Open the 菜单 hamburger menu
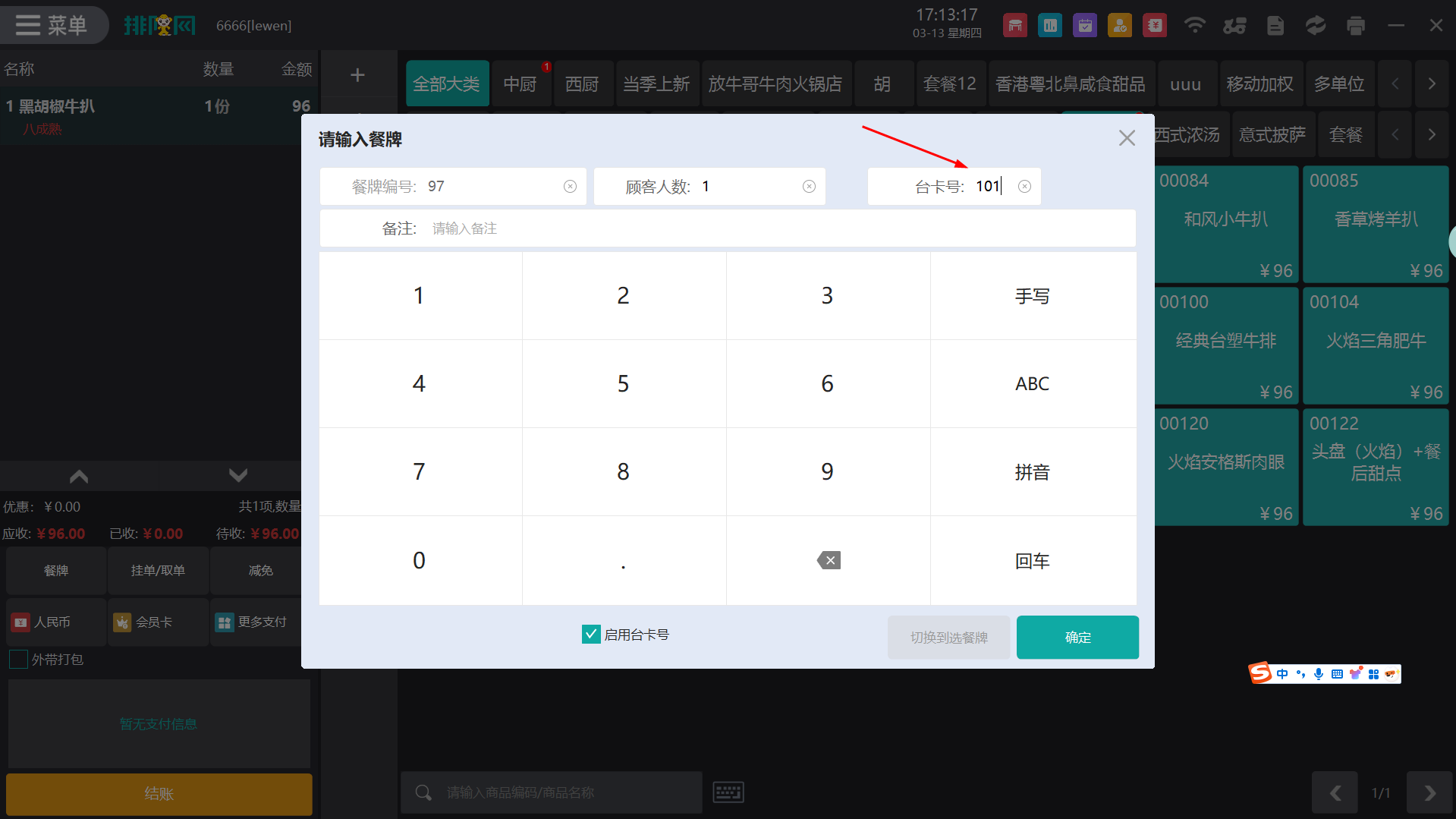This screenshot has height=819, width=1456. (52, 25)
